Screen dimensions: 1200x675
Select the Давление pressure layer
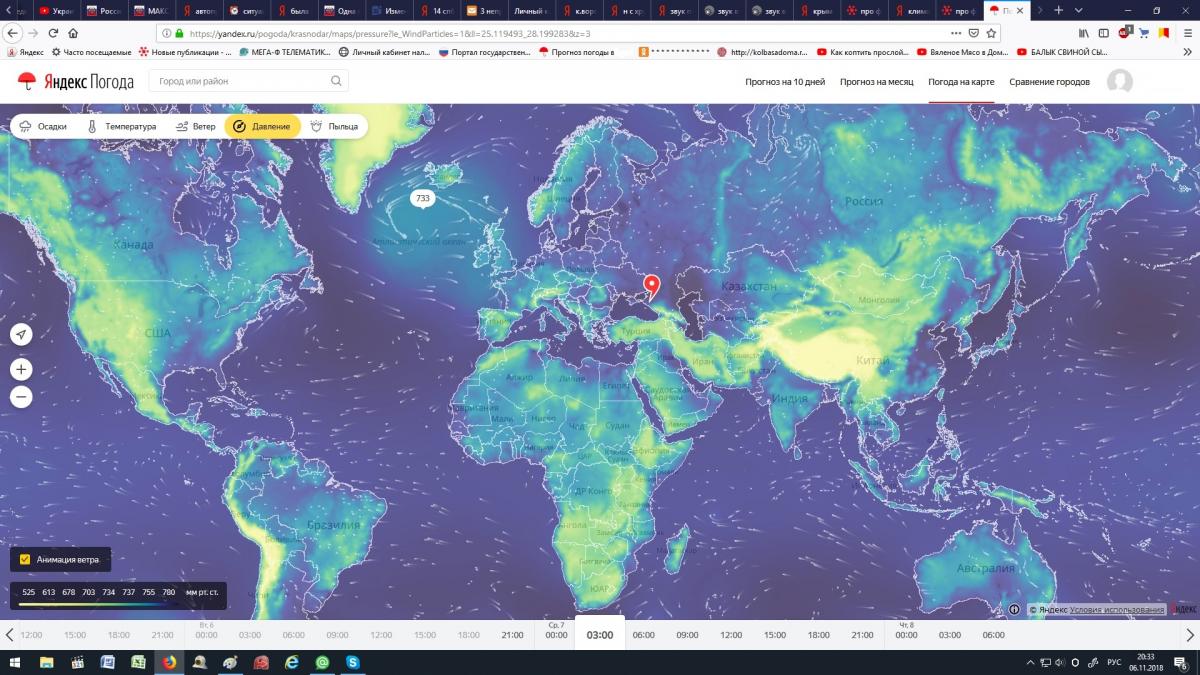coord(262,127)
